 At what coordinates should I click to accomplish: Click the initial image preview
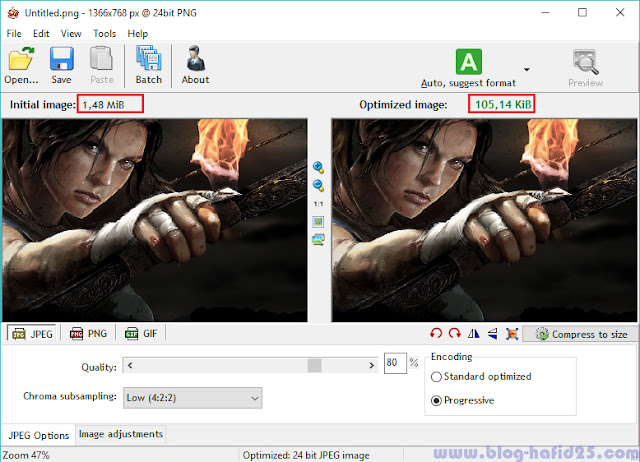[155, 220]
